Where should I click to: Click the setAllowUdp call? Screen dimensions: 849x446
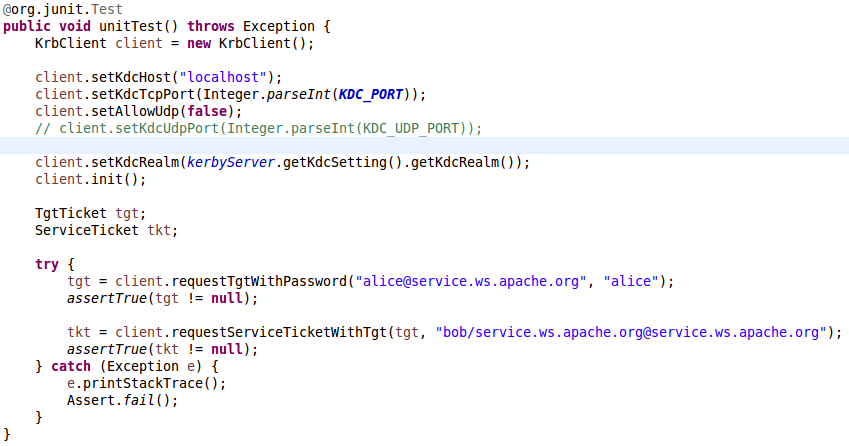pos(135,112)
